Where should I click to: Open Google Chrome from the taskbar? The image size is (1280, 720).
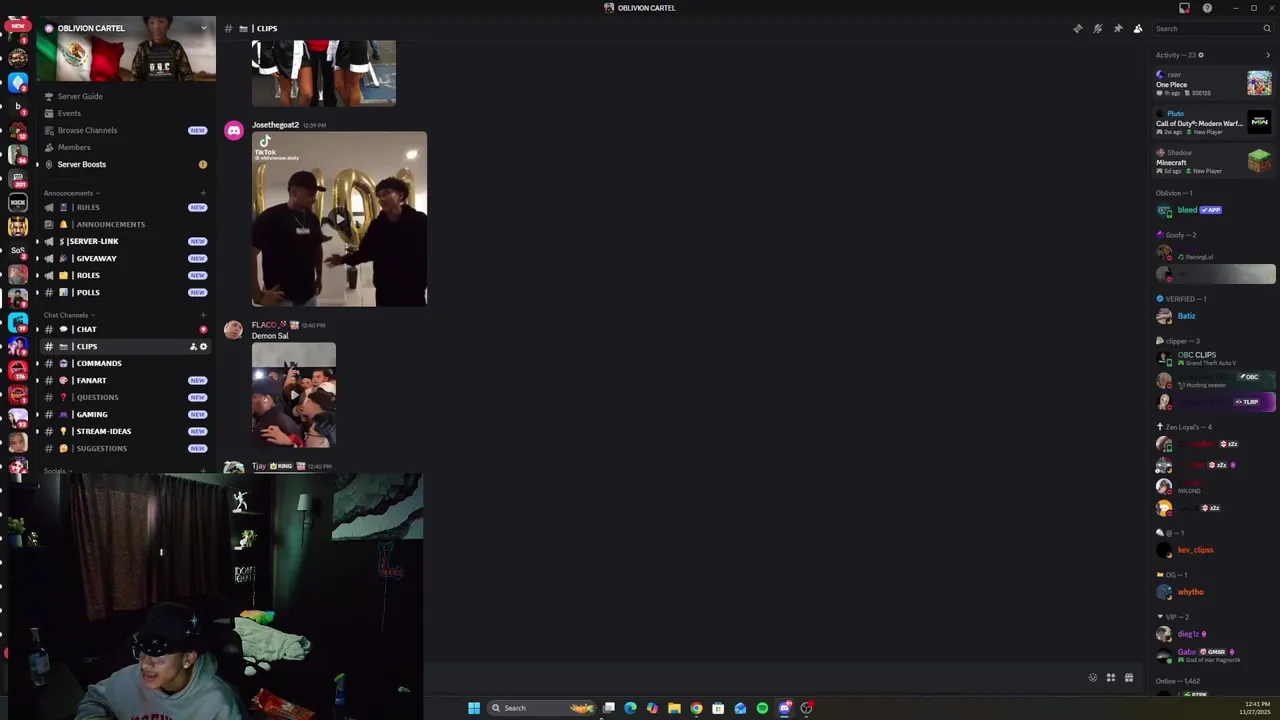click(696, 708)
